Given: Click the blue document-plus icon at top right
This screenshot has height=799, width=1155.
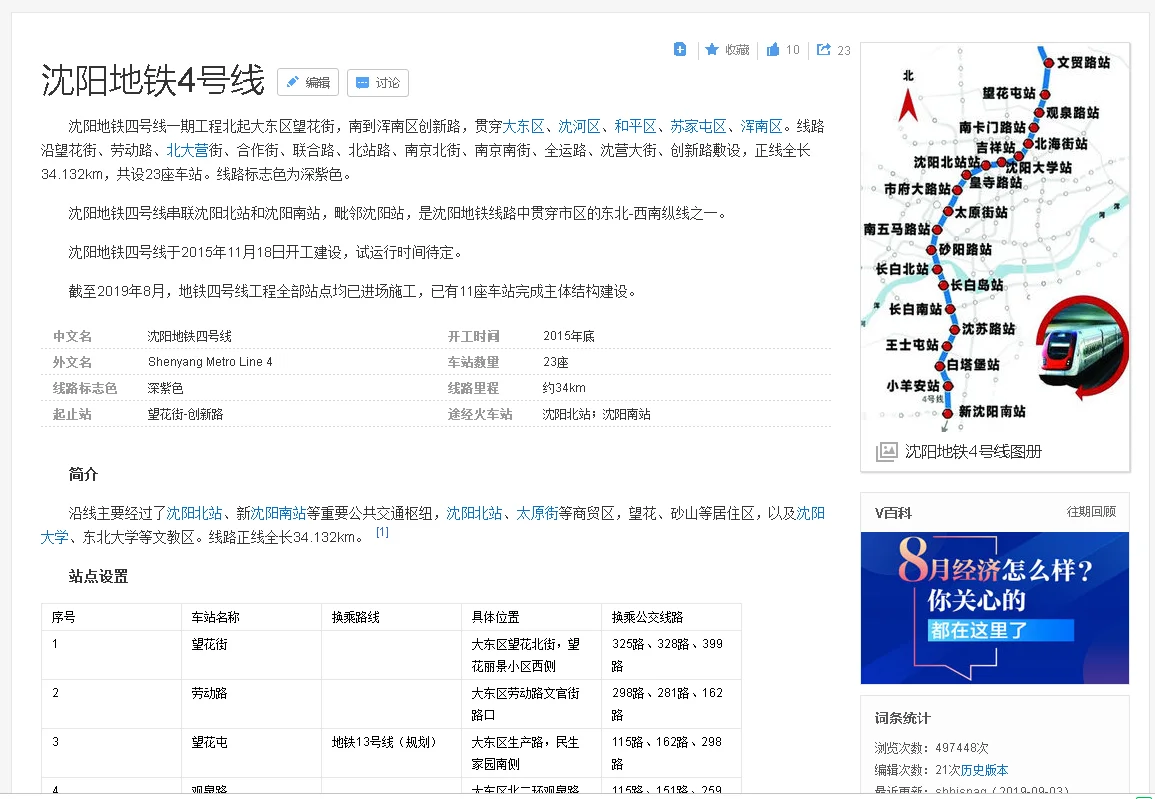Looking at the screenshot, I should pyautogui.click(x=679, y=48).
